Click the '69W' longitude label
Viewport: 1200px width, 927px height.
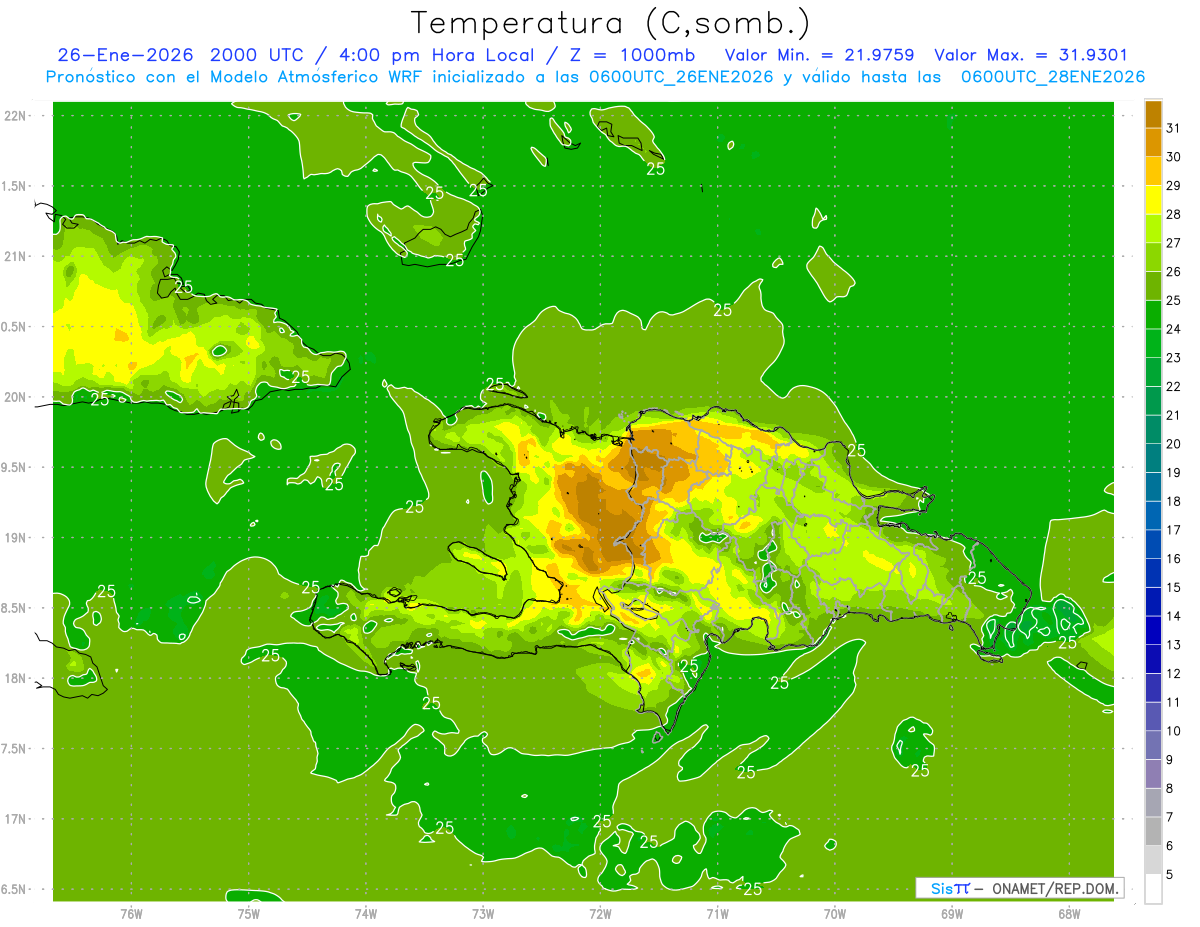[951, 913]
